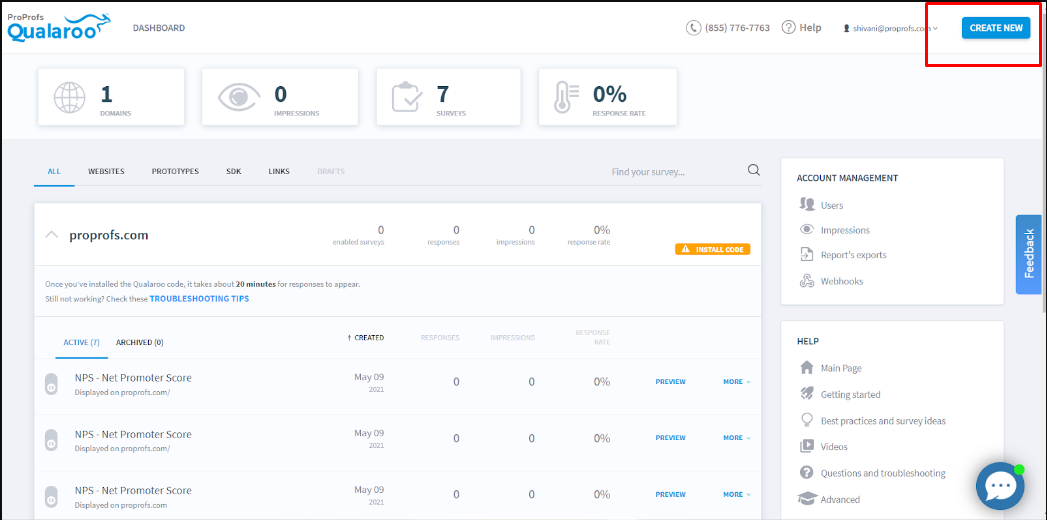1047x520 pixels.
Task: Open DASHBOARD in the top navigation
Action: [x=159, y=28]
